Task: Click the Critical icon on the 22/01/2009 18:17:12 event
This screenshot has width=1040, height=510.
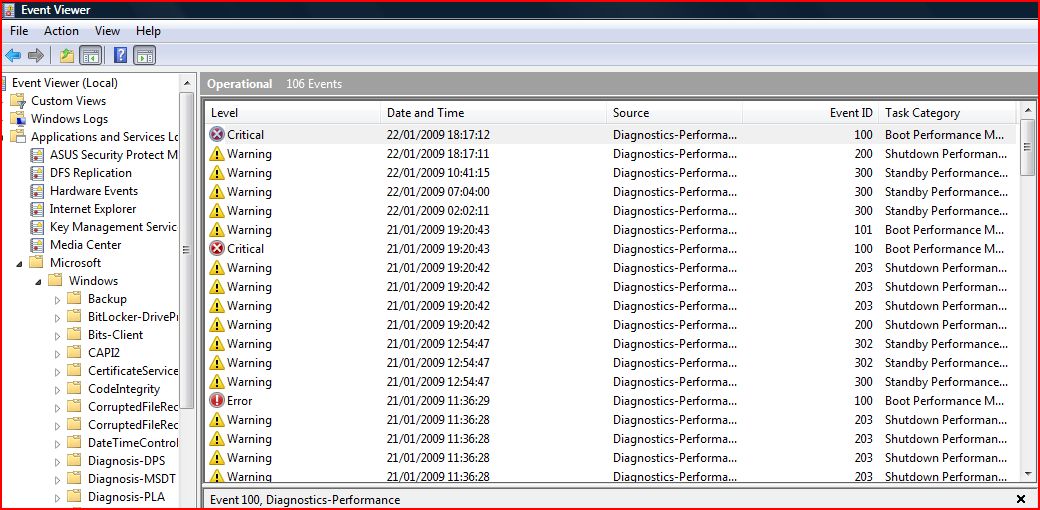Action: pyautogui.click(x=217, y=135)
